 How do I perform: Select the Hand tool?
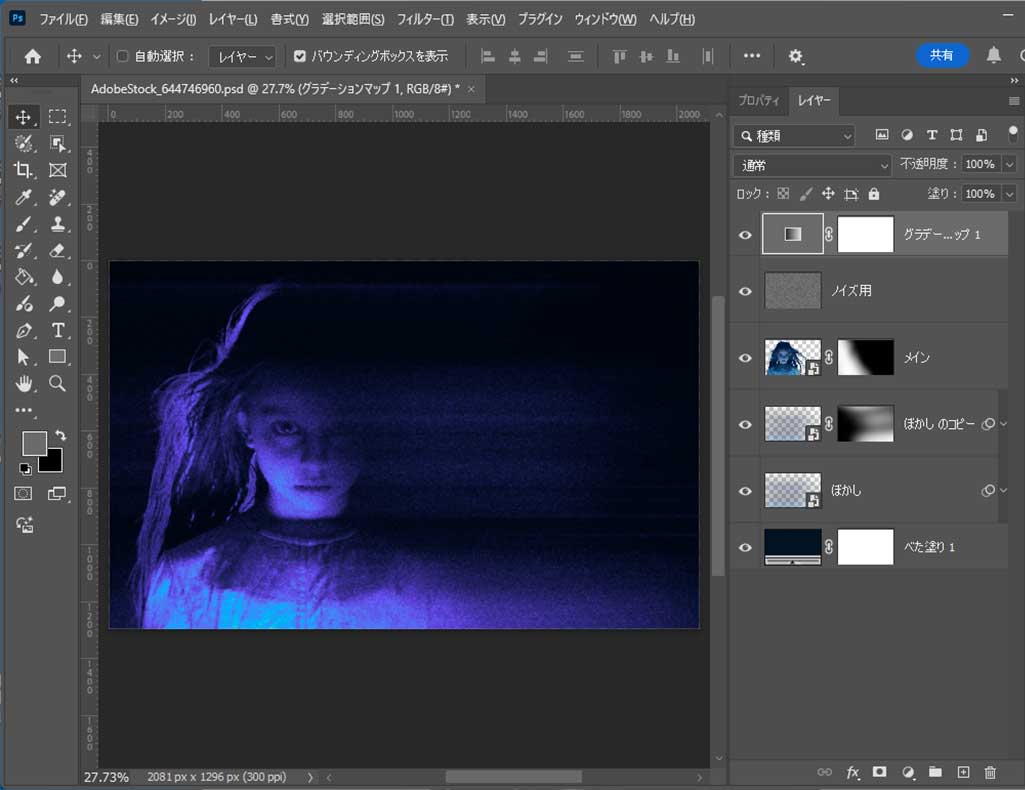click(x=24, y=383)
